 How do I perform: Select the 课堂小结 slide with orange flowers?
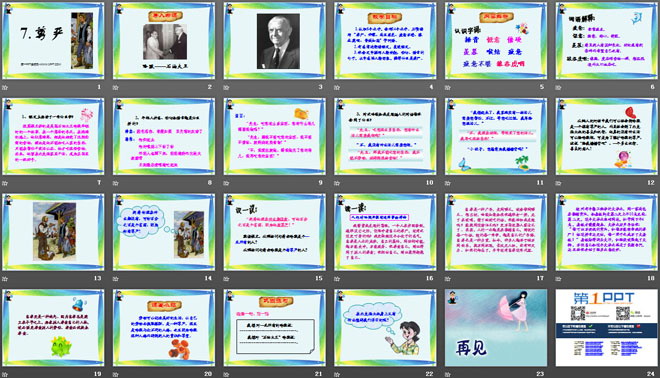(x=164, y=327)
